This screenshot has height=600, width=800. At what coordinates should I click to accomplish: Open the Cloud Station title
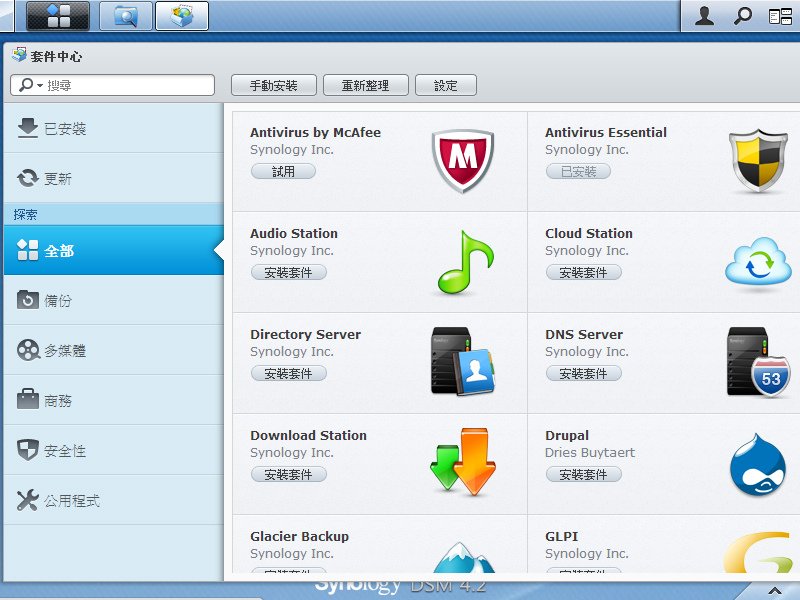(x=589, y=234)
